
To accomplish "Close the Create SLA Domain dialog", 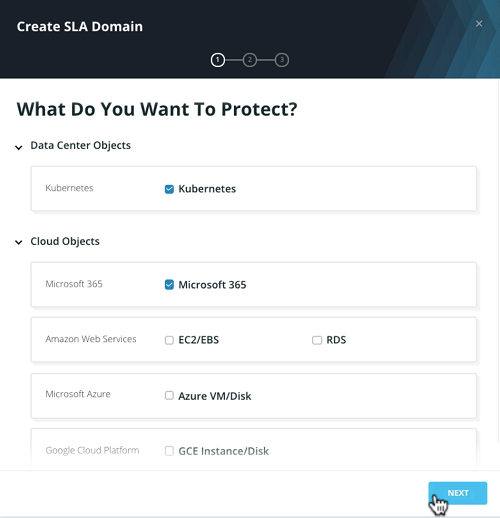I will (x=479, y=24).
